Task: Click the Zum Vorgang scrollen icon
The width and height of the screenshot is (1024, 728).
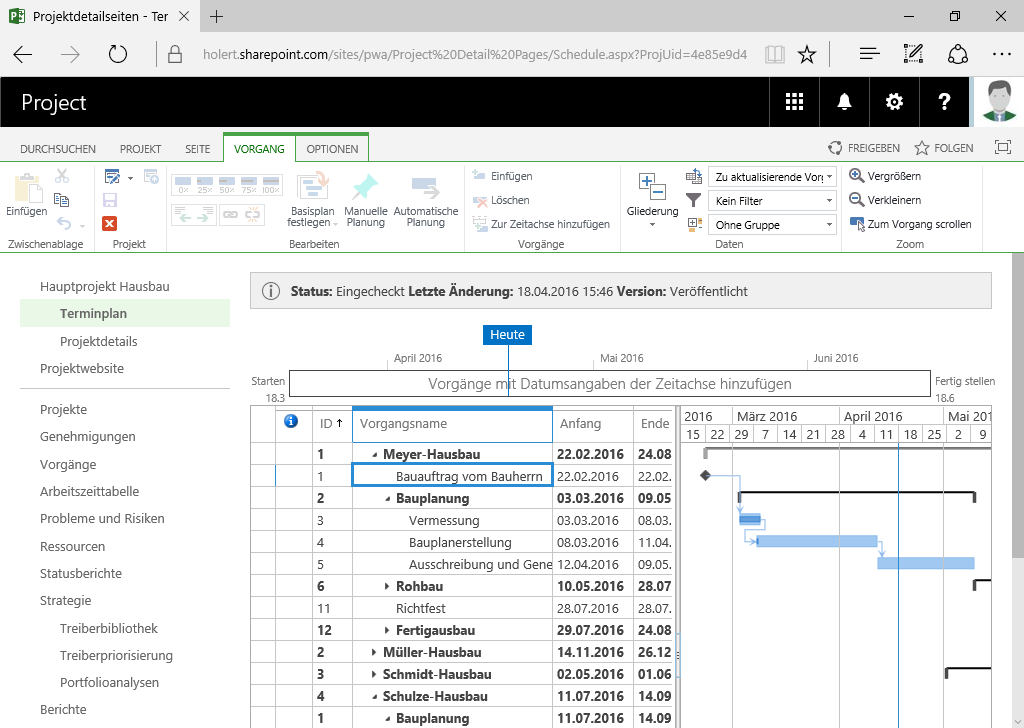Action: click(857, 224)
